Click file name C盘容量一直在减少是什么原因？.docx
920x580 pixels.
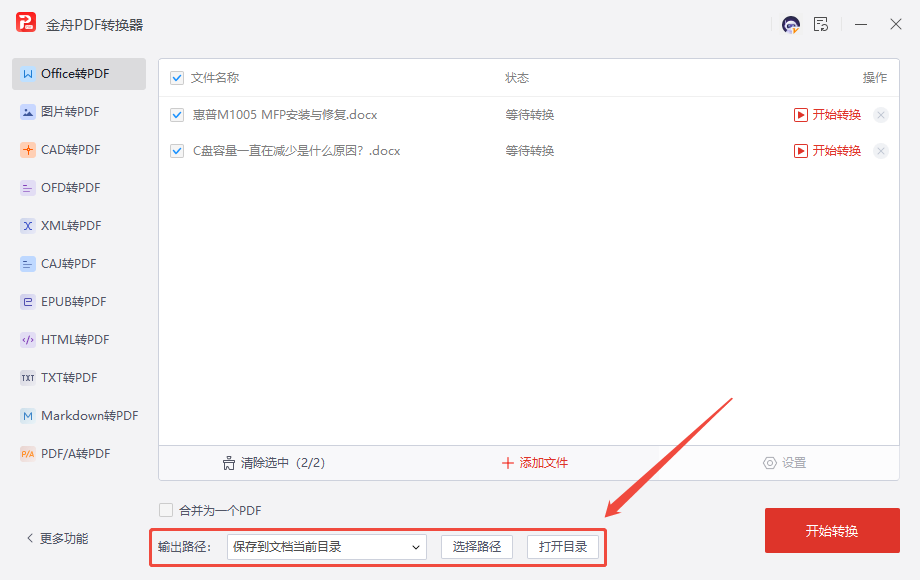[296, 151]
